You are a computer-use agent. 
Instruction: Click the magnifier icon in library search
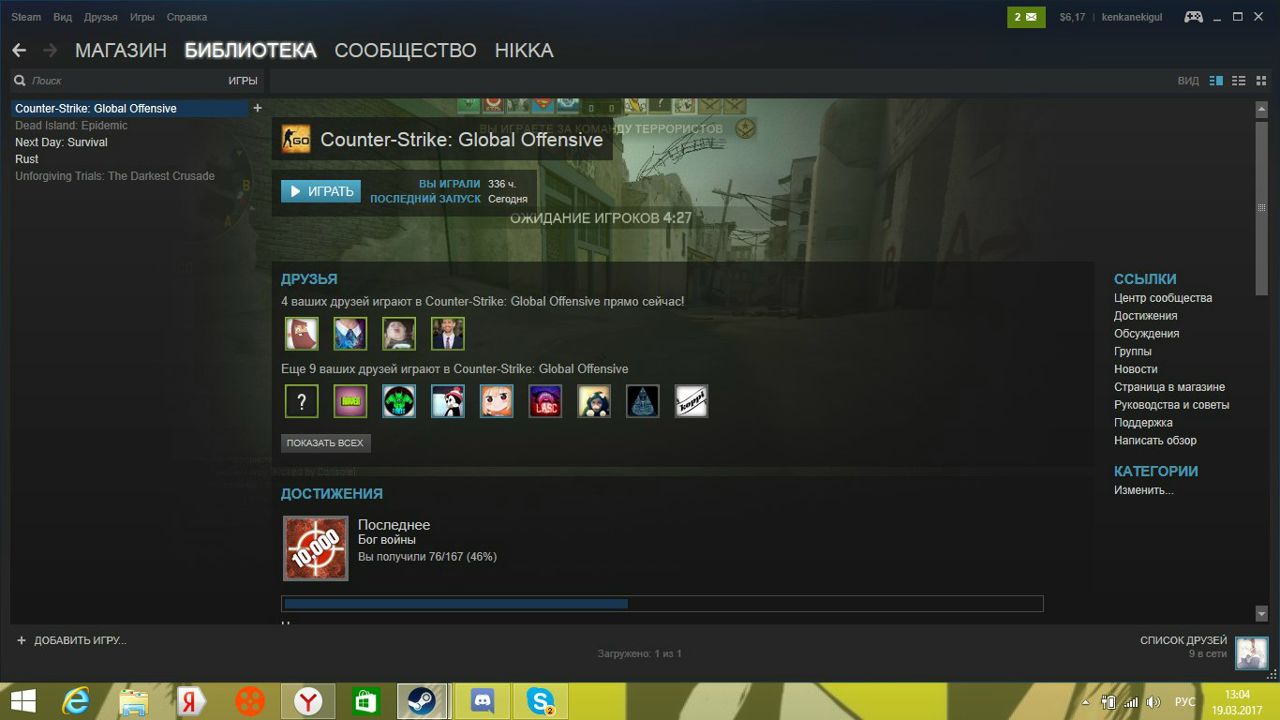(19, 81)
